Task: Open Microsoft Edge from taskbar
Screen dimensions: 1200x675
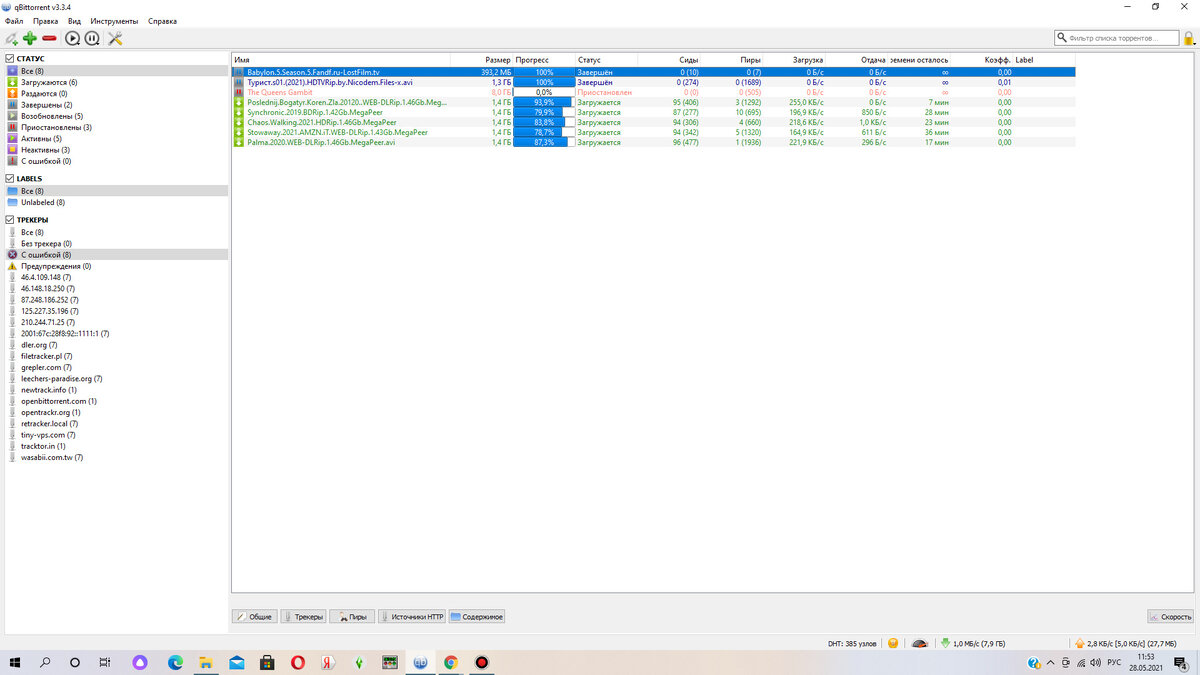Action: pos(176,662)
